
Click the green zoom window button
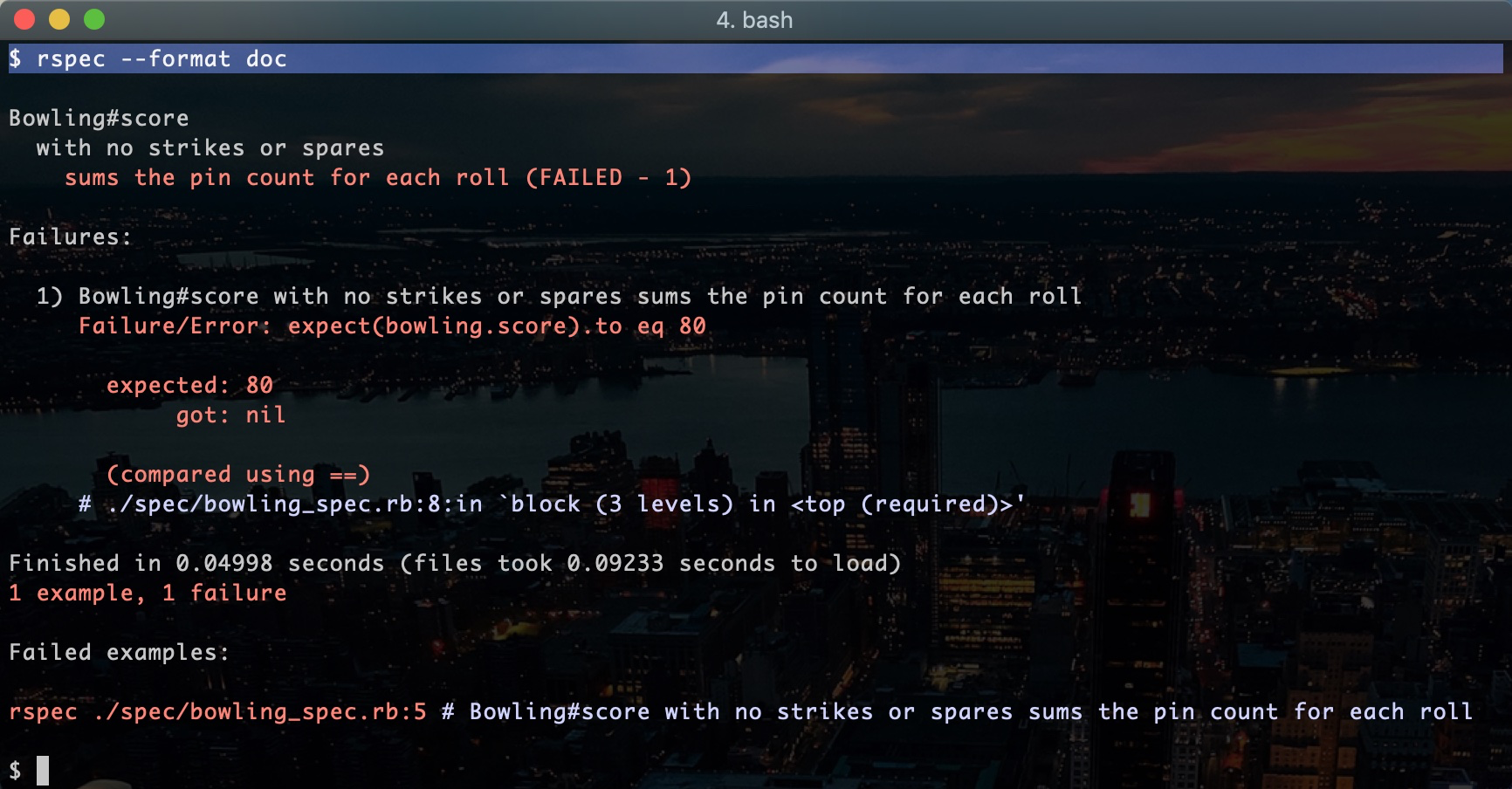(94, 19)
